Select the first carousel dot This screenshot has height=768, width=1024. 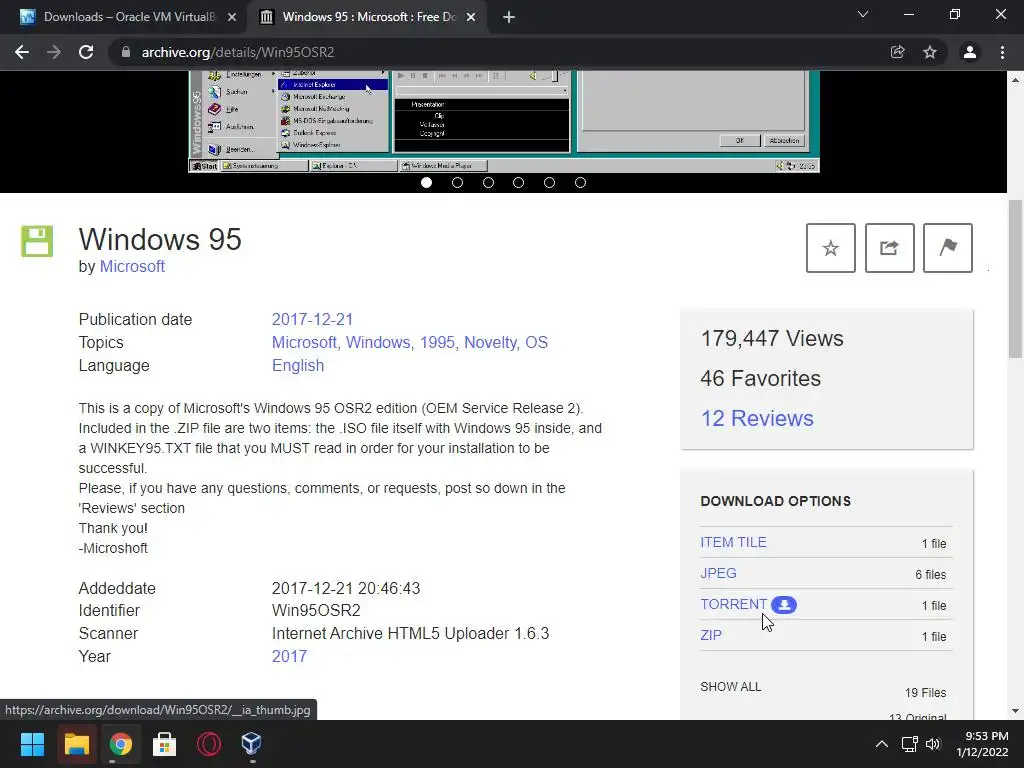point(426,183)
